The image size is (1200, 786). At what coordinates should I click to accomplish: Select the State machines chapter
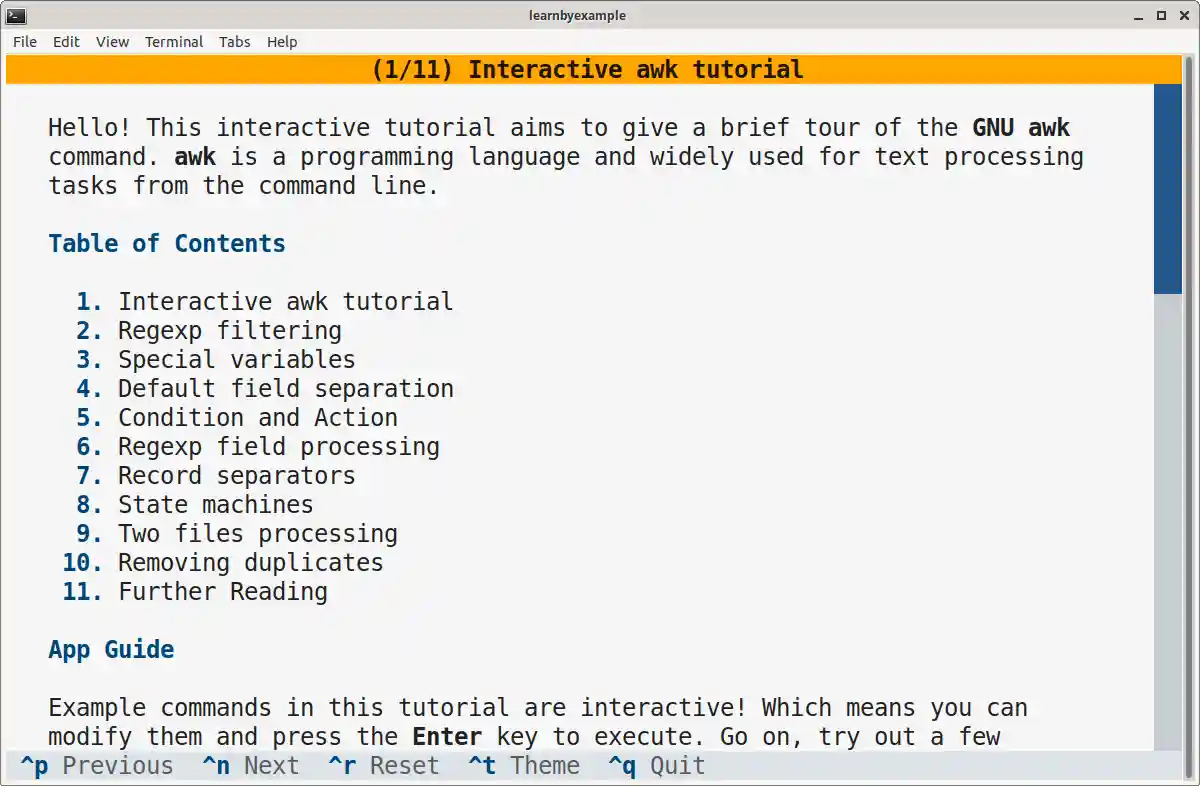point(215,504)
